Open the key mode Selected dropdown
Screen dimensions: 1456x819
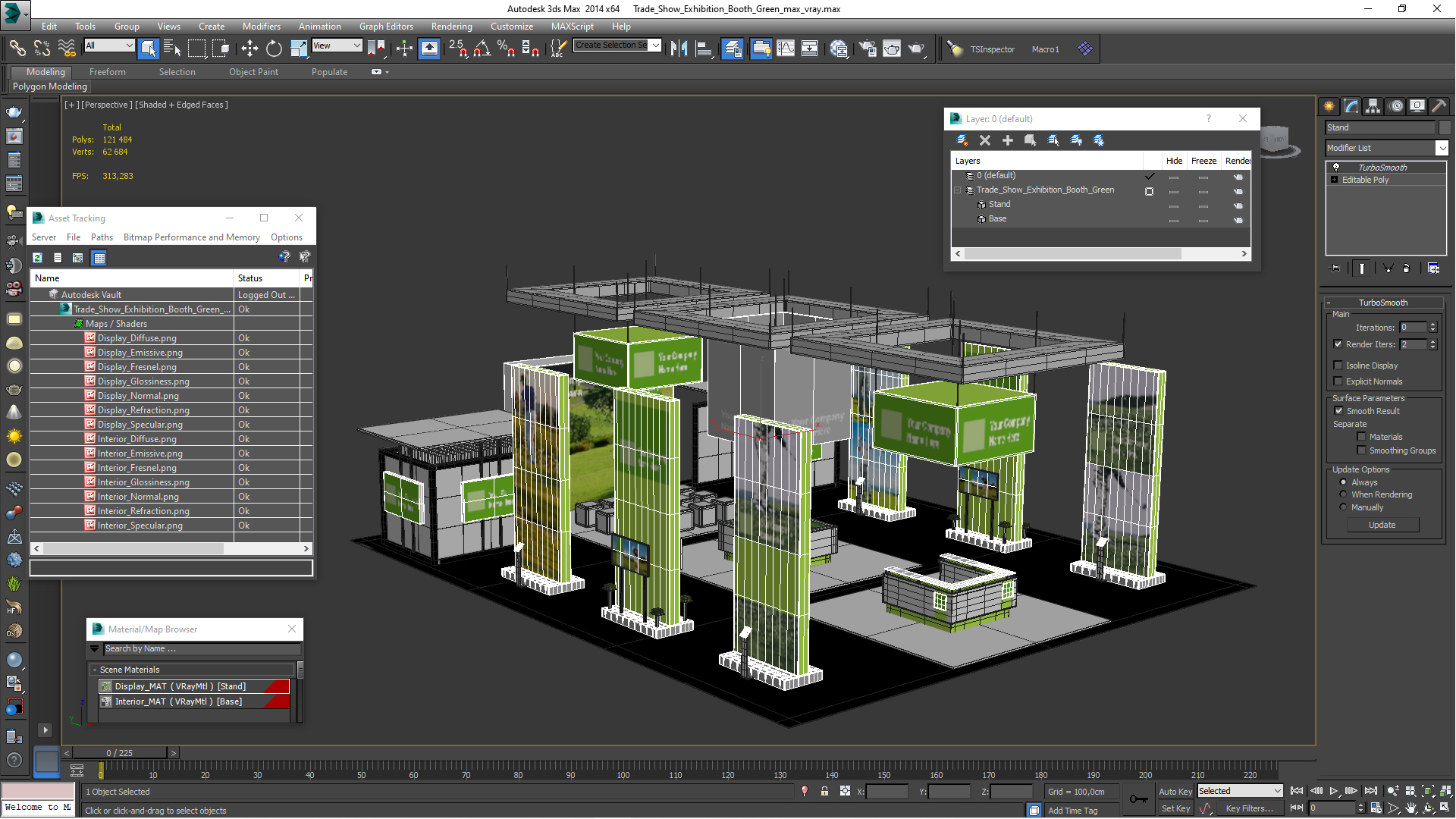coord(1240,791)
